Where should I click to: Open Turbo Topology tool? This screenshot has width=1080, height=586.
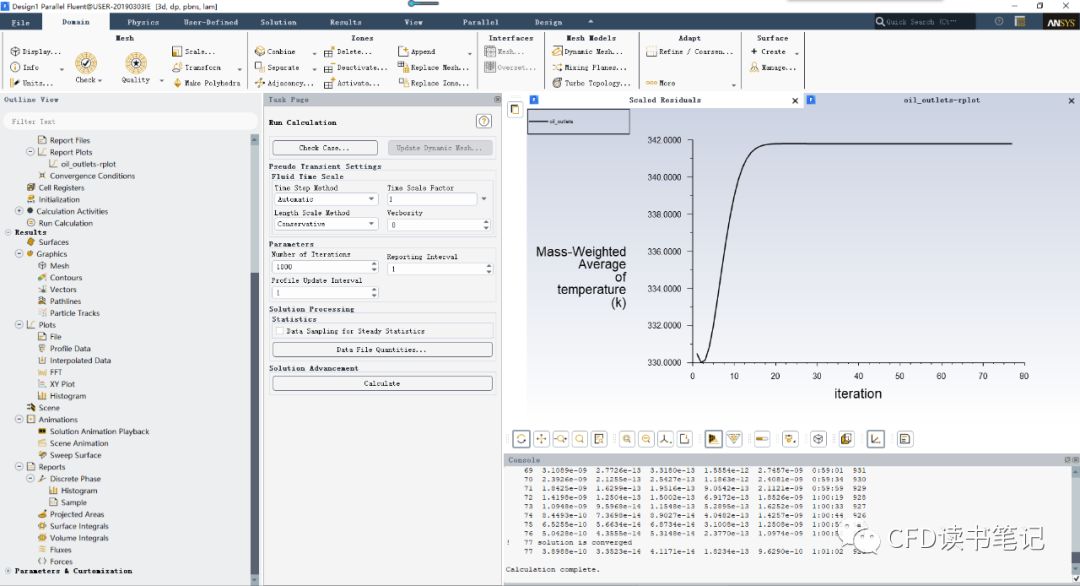click(x=592, y=83)
